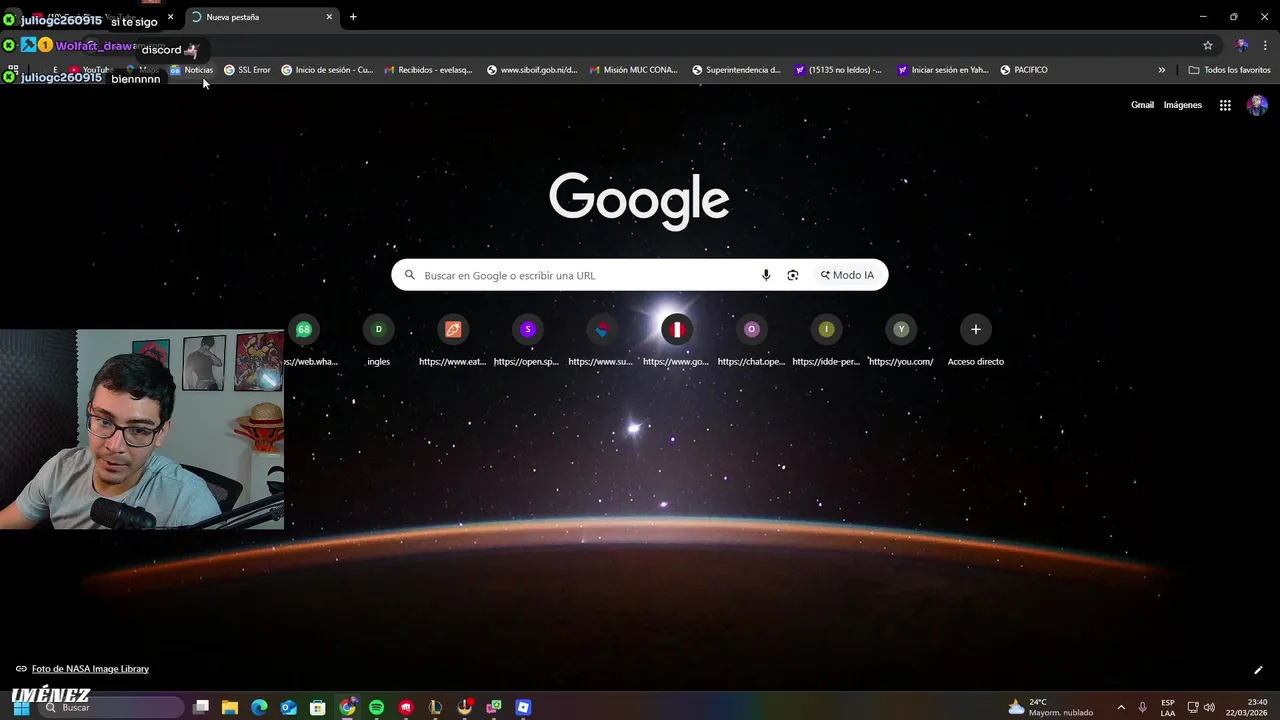Open the volume speaker tray icon
The width and height of the screenshot is (1280, 720).
point(1209,707)
